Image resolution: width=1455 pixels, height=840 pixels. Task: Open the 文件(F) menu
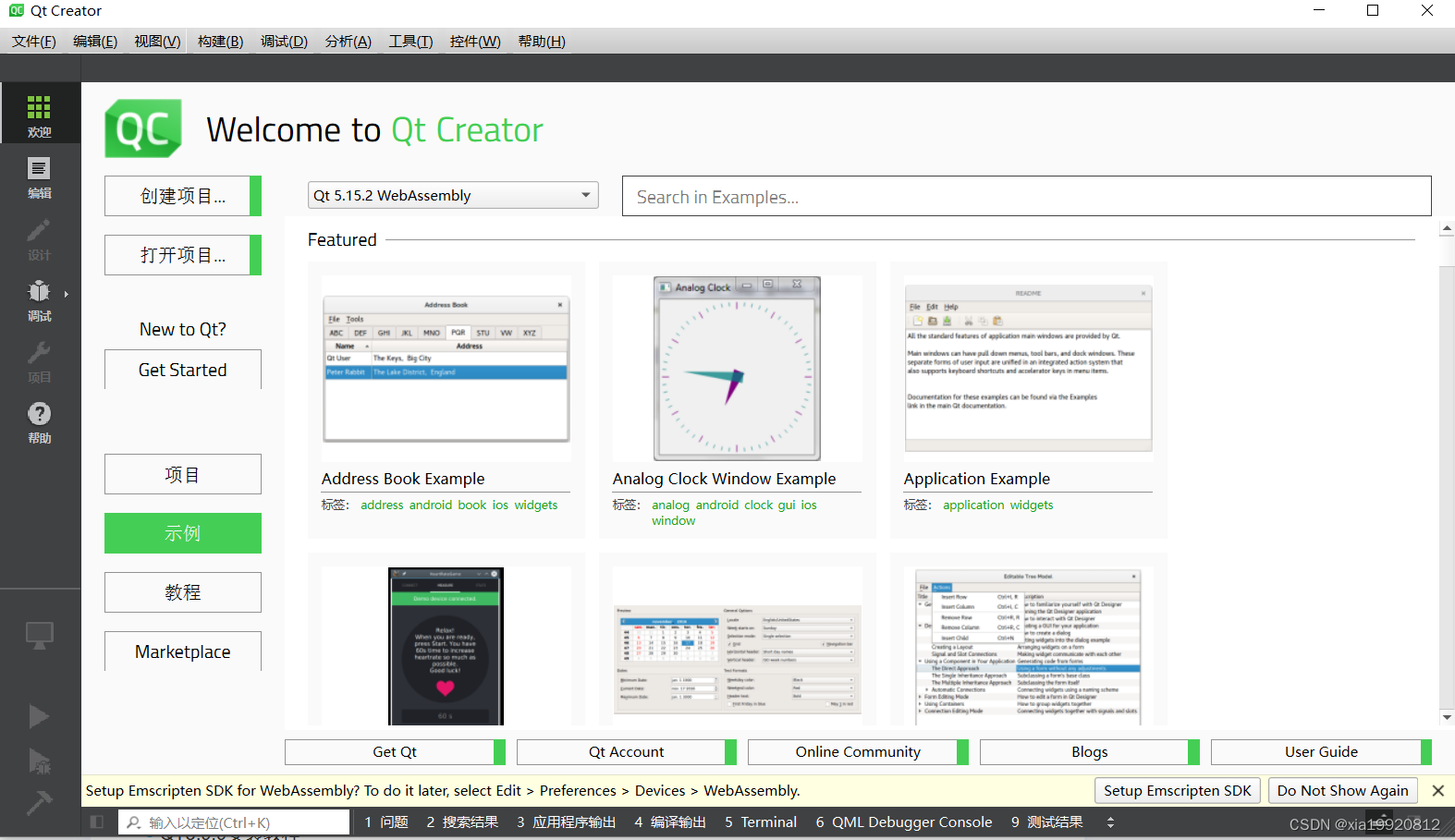34,42
